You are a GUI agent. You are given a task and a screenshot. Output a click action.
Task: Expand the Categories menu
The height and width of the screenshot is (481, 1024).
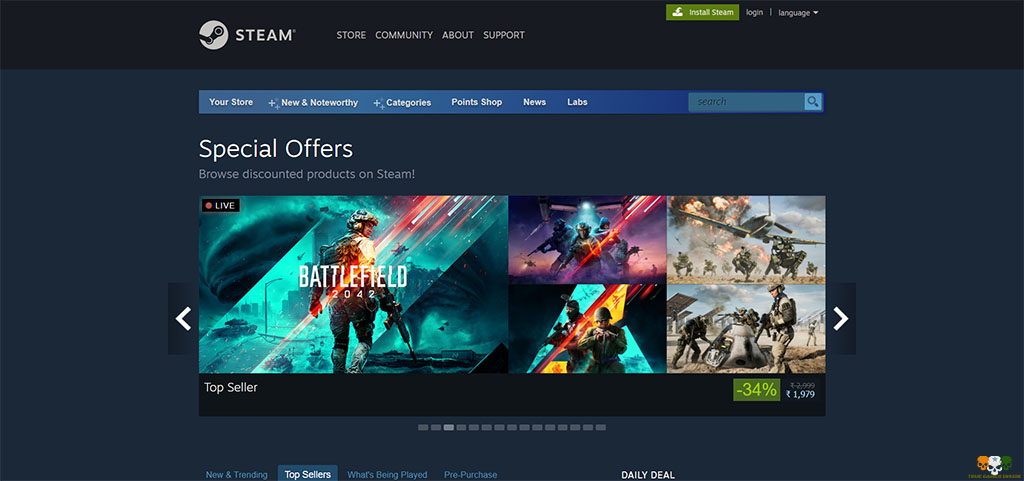coord(409,102)
